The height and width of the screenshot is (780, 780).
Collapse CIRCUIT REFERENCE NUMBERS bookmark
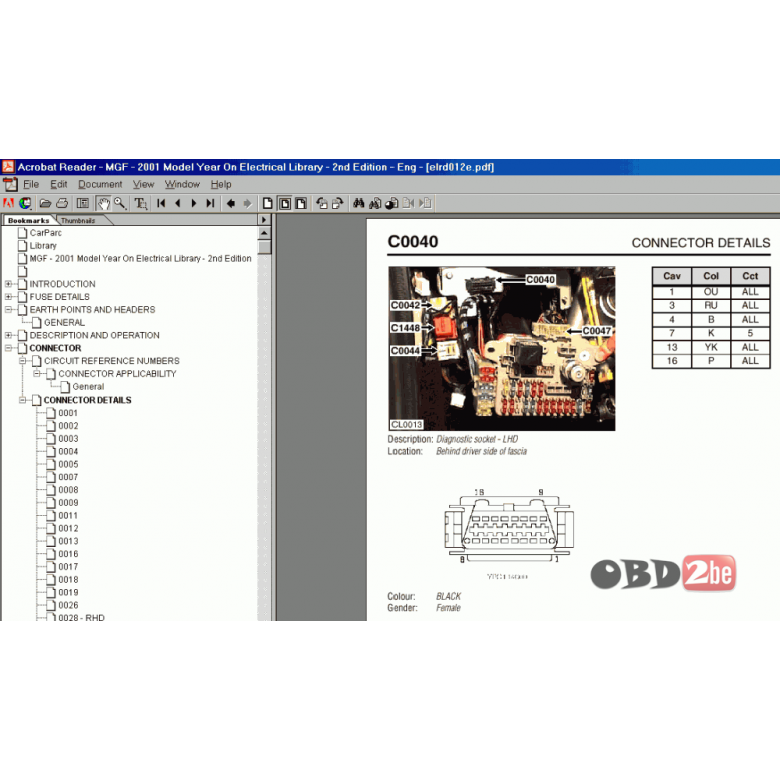click(x=23, y=361)
